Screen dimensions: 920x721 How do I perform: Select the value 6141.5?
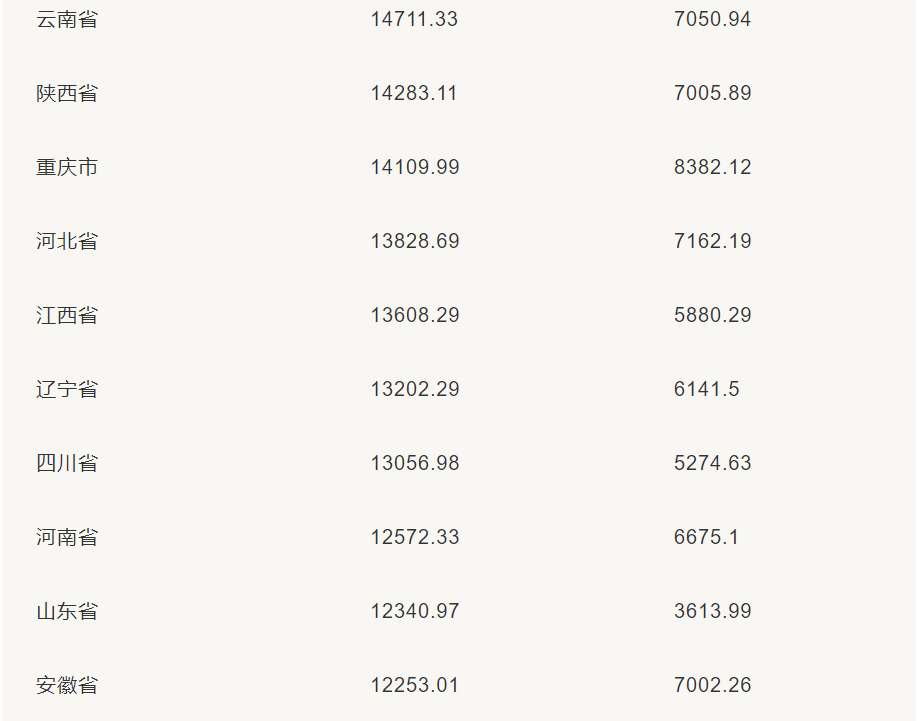point(707,389)
